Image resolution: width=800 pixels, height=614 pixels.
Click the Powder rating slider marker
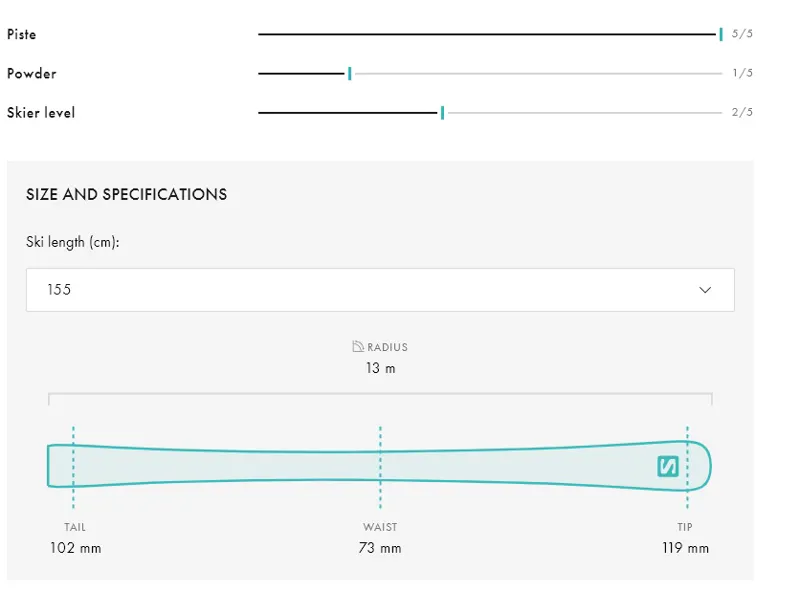(349, 73)
